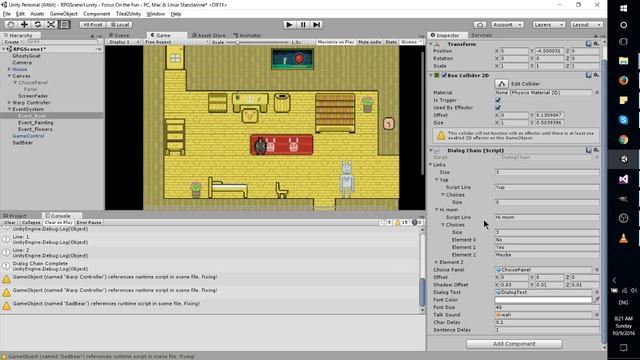Expand Element 2 in Links
Screen dimensions: 640x360
(x=436, y=262)
